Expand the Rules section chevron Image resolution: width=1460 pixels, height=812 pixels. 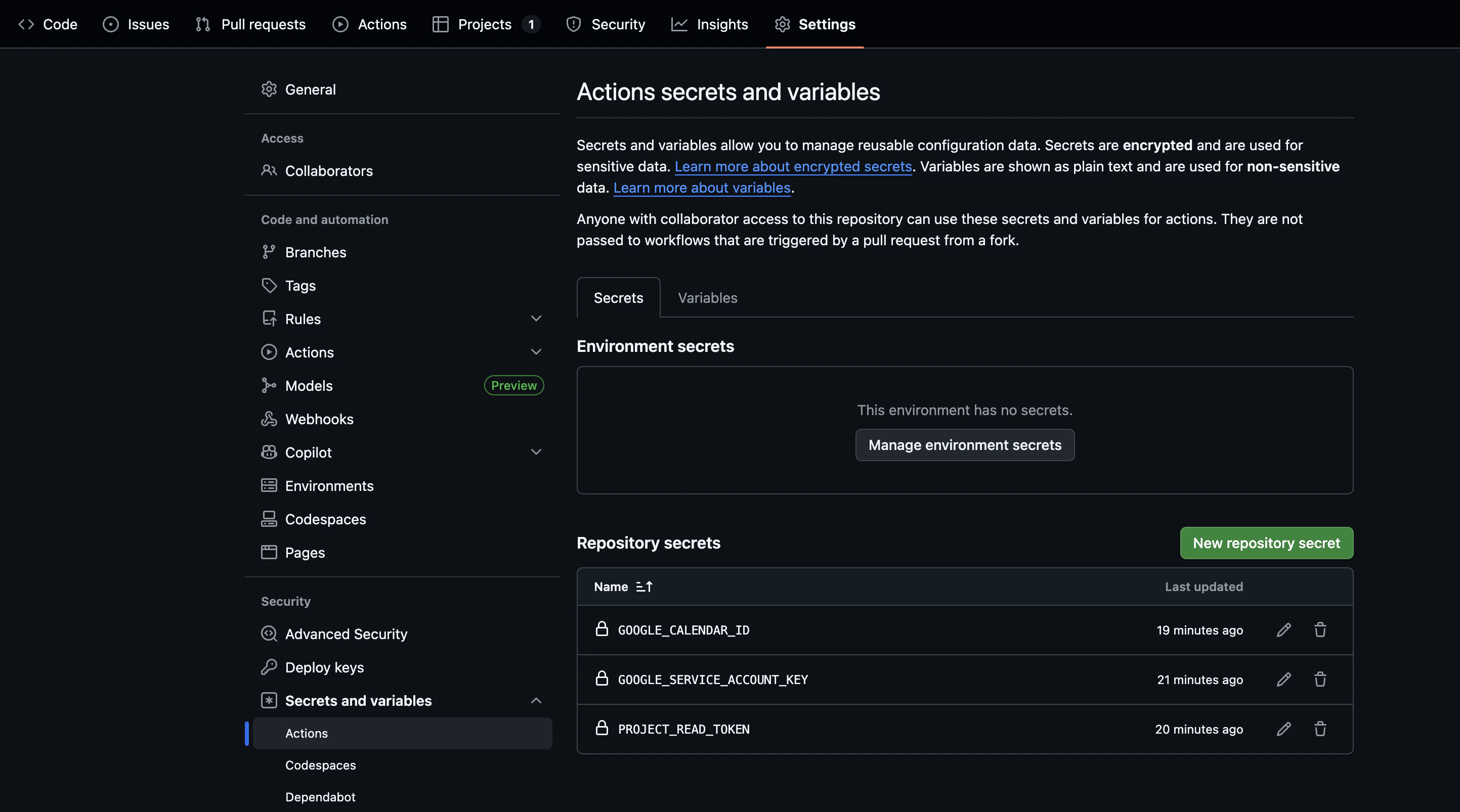tap(536, 319)
